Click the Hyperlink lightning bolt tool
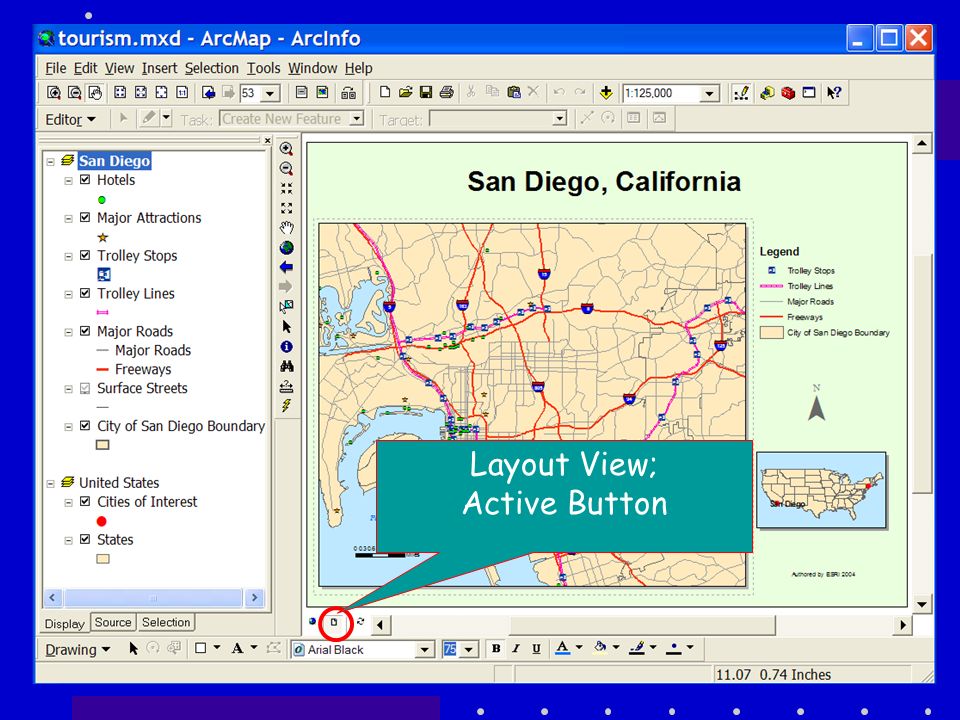This screenshot has width=960, height=720. pos(286,405)
